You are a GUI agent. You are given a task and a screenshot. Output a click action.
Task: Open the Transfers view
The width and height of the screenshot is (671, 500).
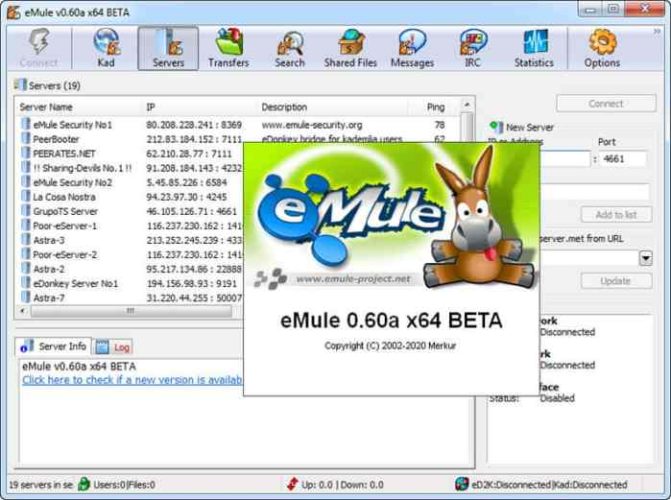tap(229, 48)
